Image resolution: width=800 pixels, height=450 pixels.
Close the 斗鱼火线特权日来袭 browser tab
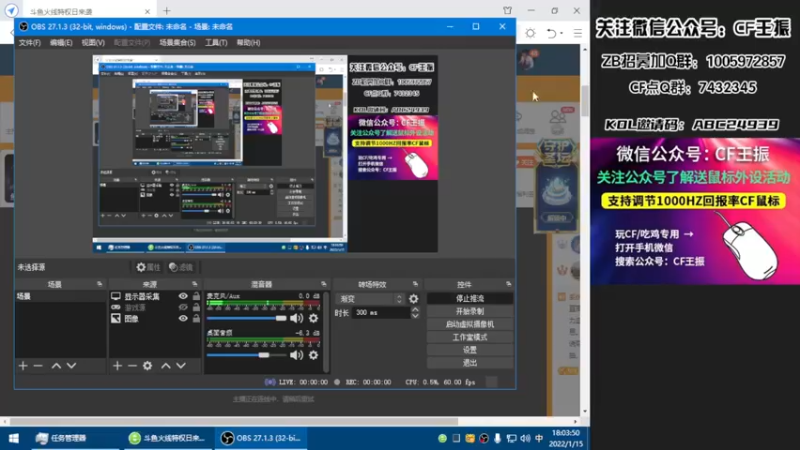(147, 11)
